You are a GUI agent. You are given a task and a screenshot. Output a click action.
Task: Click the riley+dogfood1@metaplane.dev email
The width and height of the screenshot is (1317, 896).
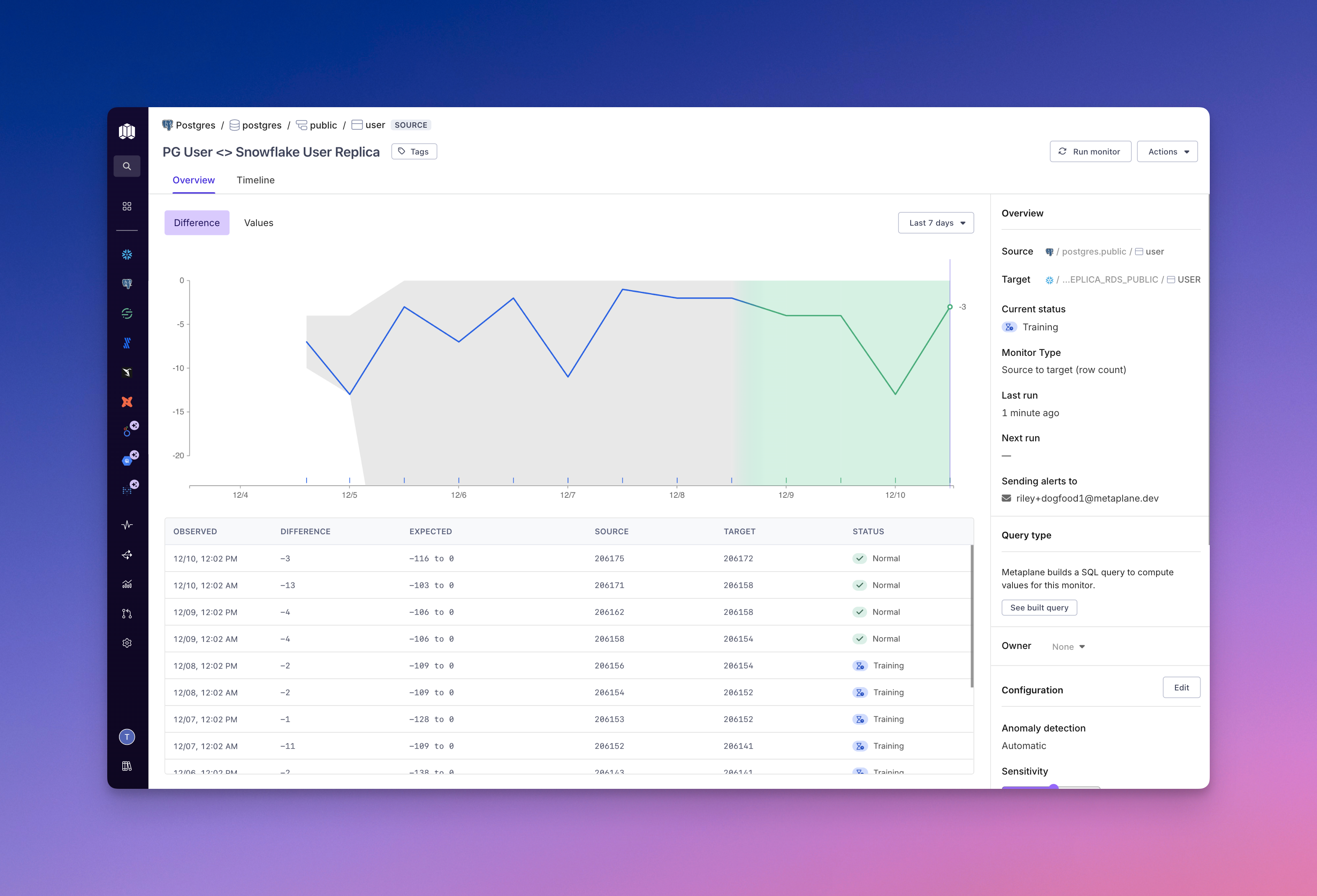click(1087, 498)
